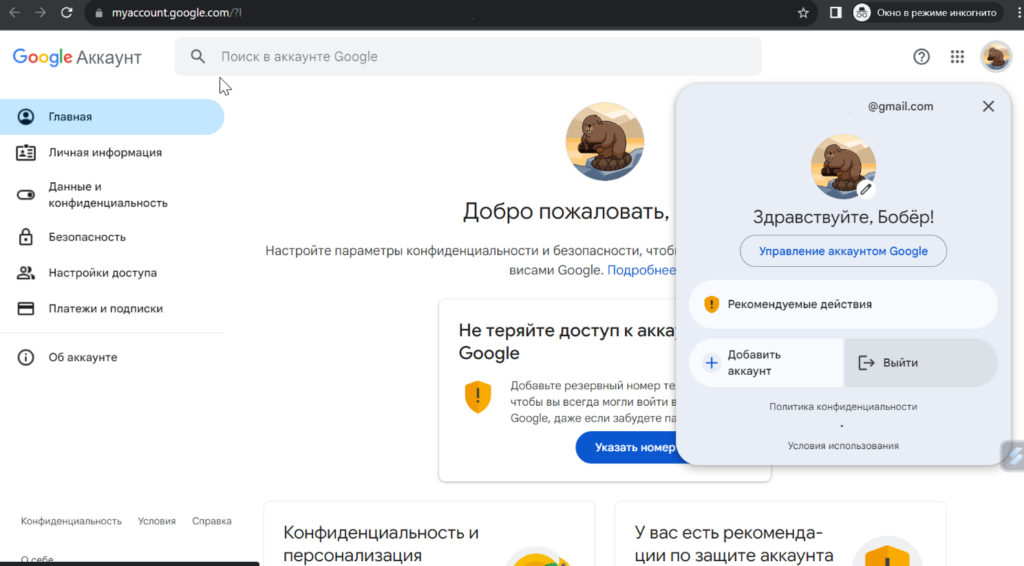1024x566 pixels.
Task: Close the account popup
Action: coord(988,106)
